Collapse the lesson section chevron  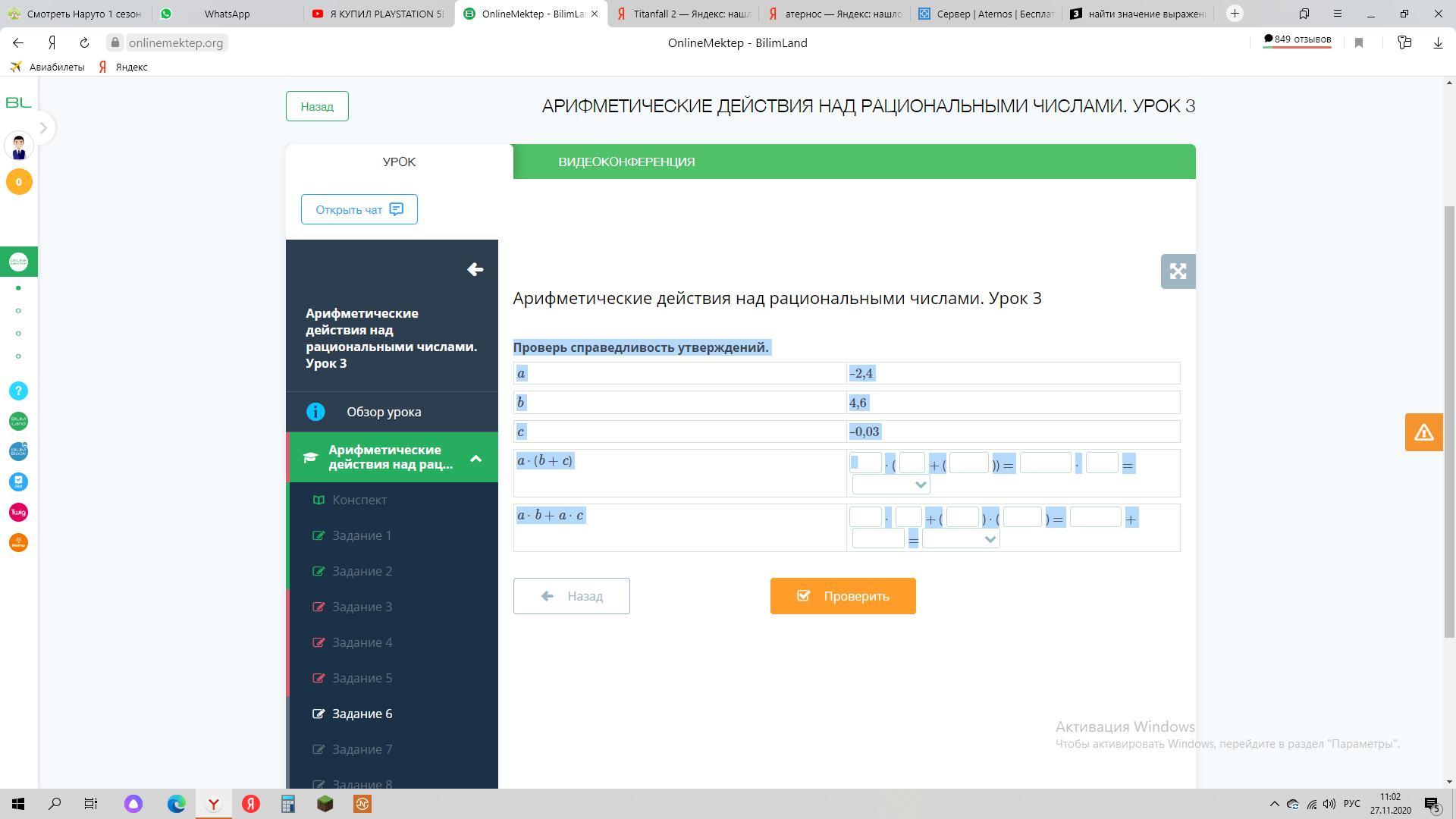coord(475,458)
